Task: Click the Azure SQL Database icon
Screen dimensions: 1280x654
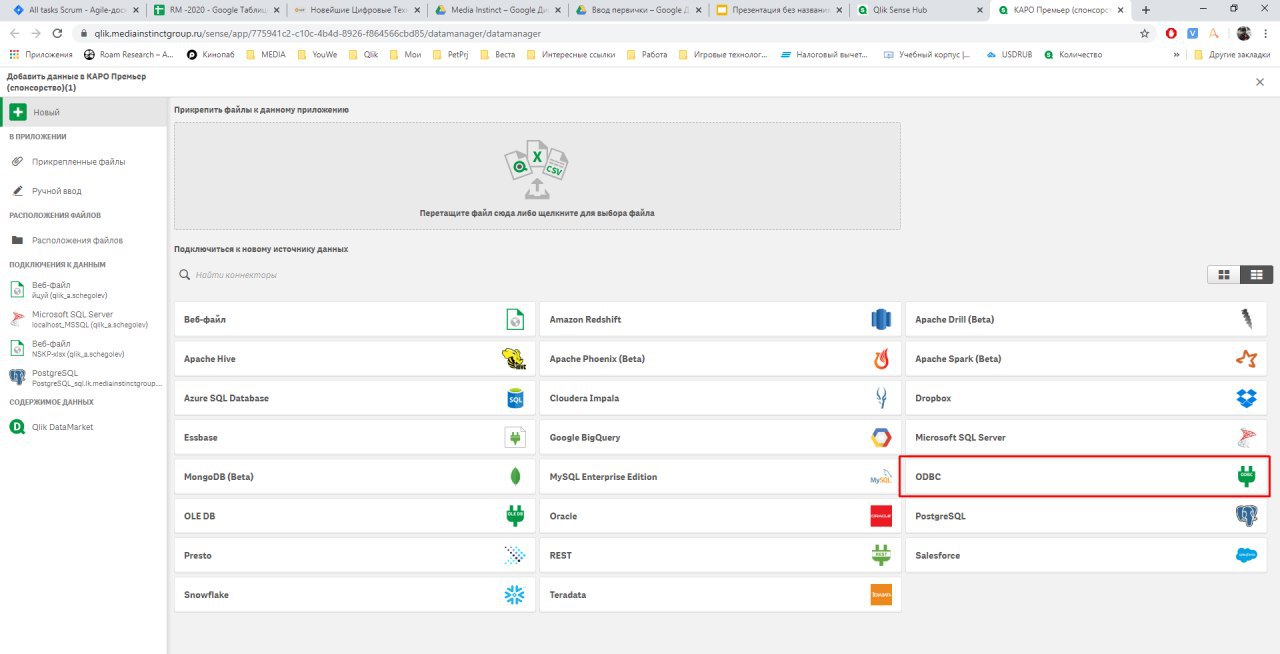Action: point(515,398)
